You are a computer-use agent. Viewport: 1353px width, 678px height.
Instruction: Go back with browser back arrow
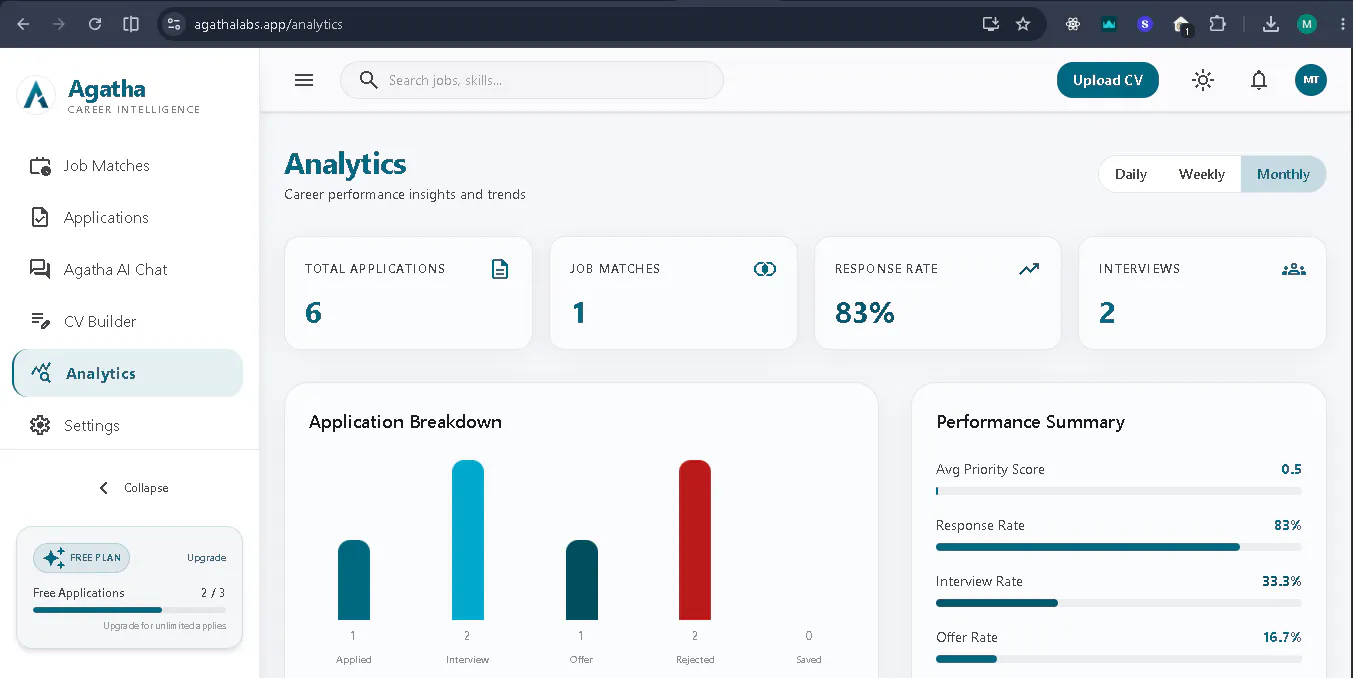(23, 24)
